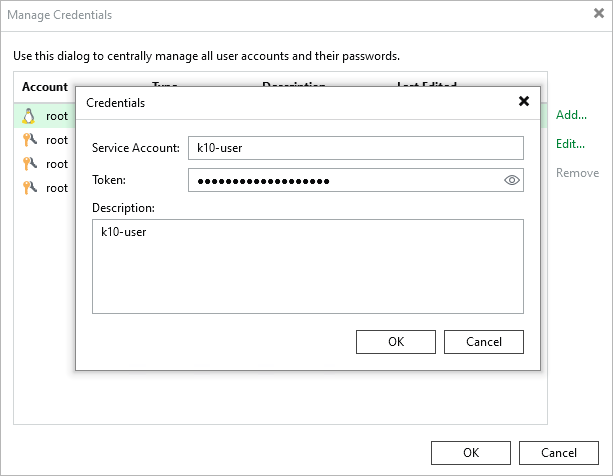The width and height of the screenshot is (613, 476).
Task: Close the inner Credentials dialog
Action: [523, 101]
